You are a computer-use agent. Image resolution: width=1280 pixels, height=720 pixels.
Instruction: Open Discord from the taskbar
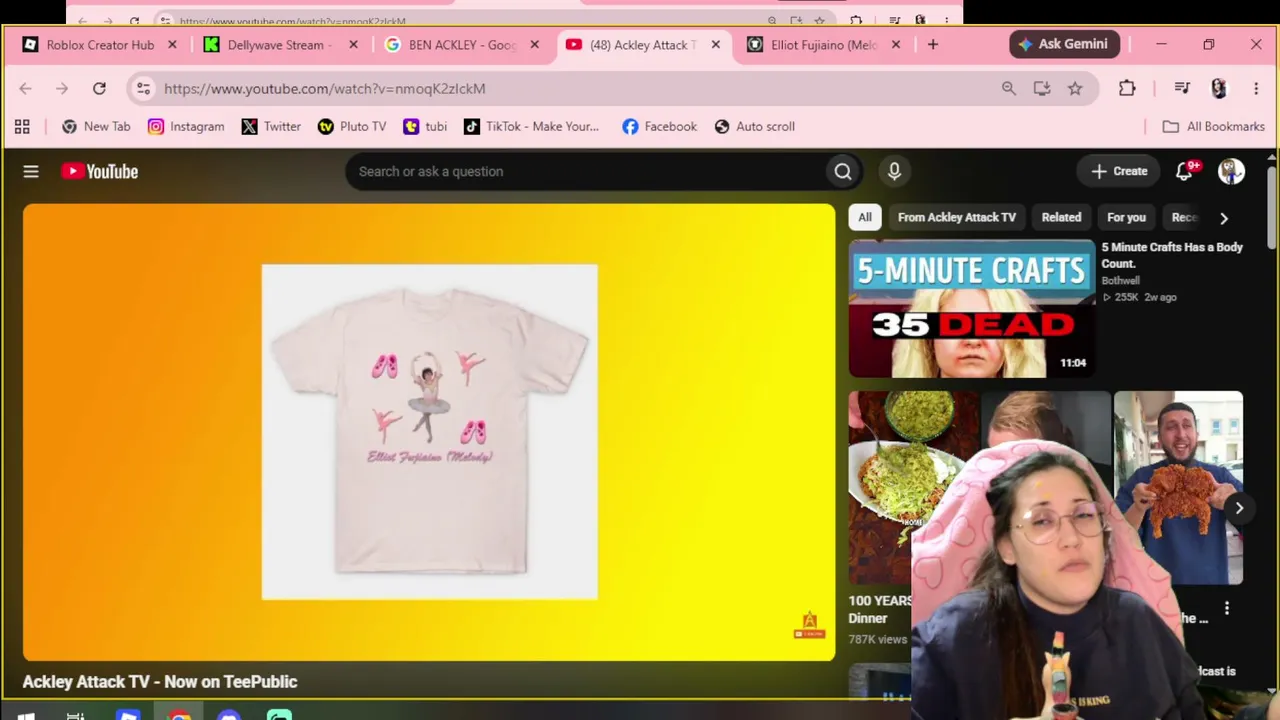click(x=229, y=715)
